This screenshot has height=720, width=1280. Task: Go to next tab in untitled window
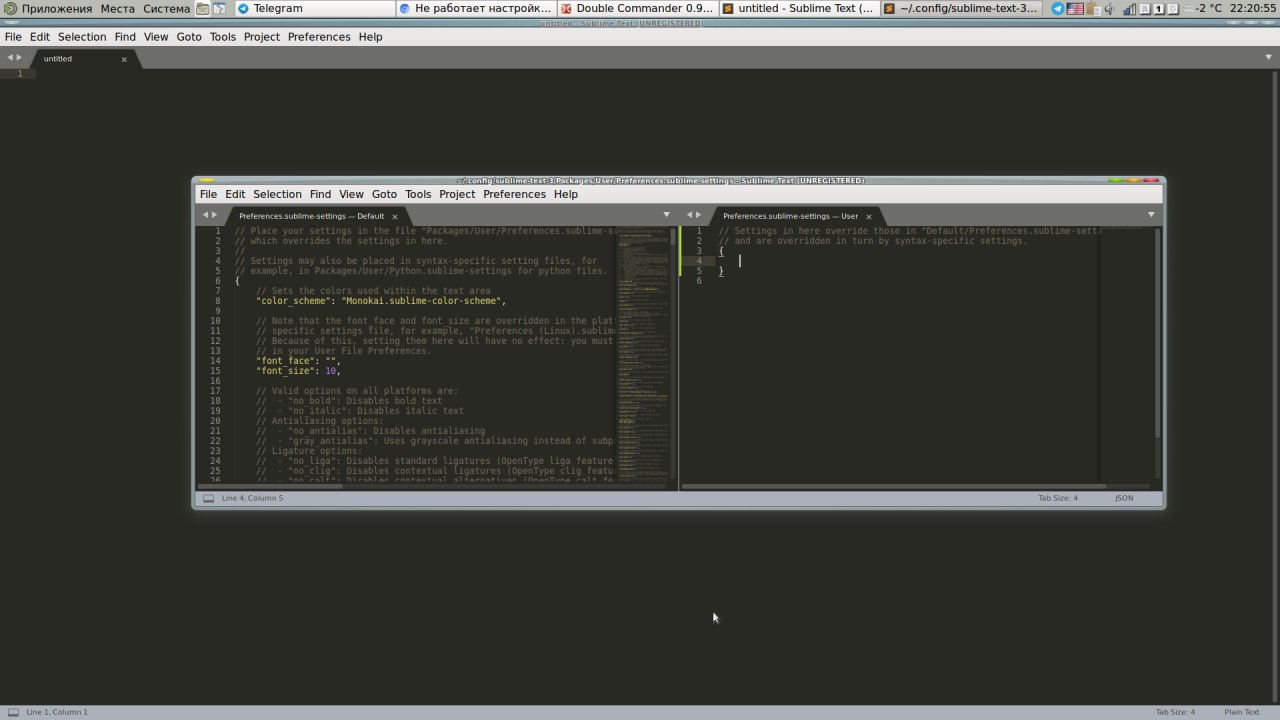click(x=19, y=58)
